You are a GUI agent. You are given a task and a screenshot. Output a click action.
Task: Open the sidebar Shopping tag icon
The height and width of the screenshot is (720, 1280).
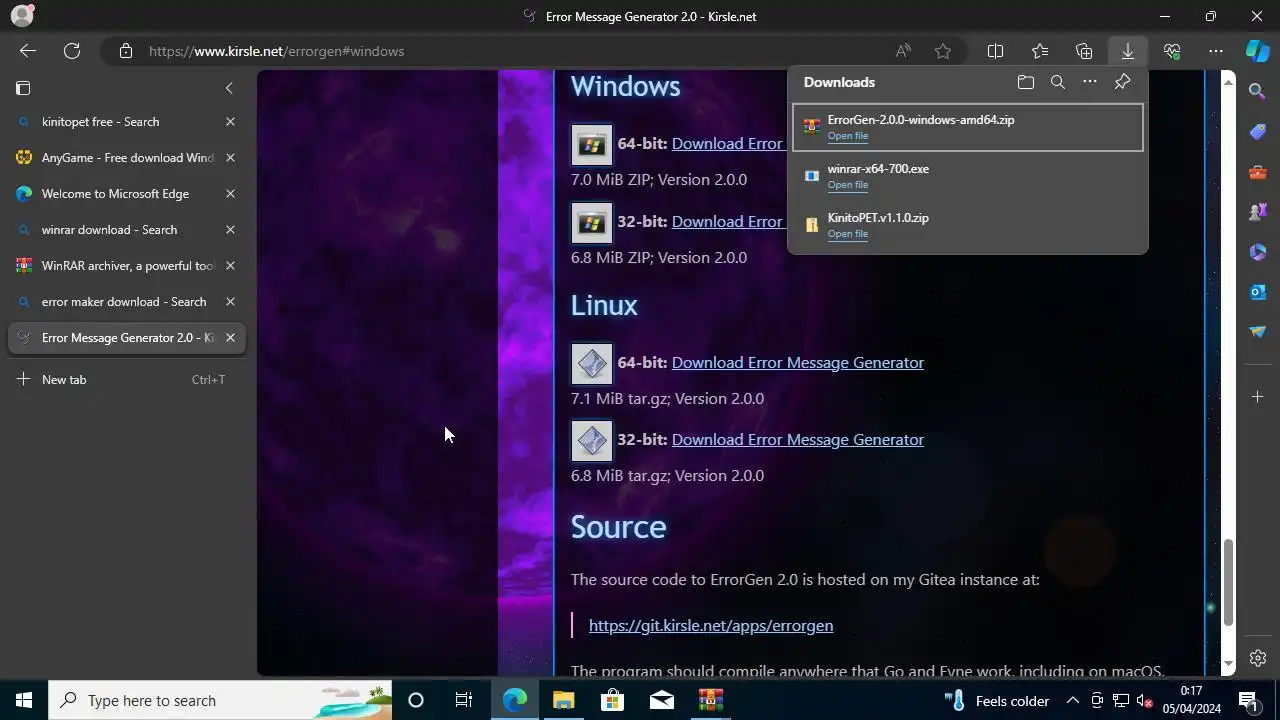point(1258,132)
